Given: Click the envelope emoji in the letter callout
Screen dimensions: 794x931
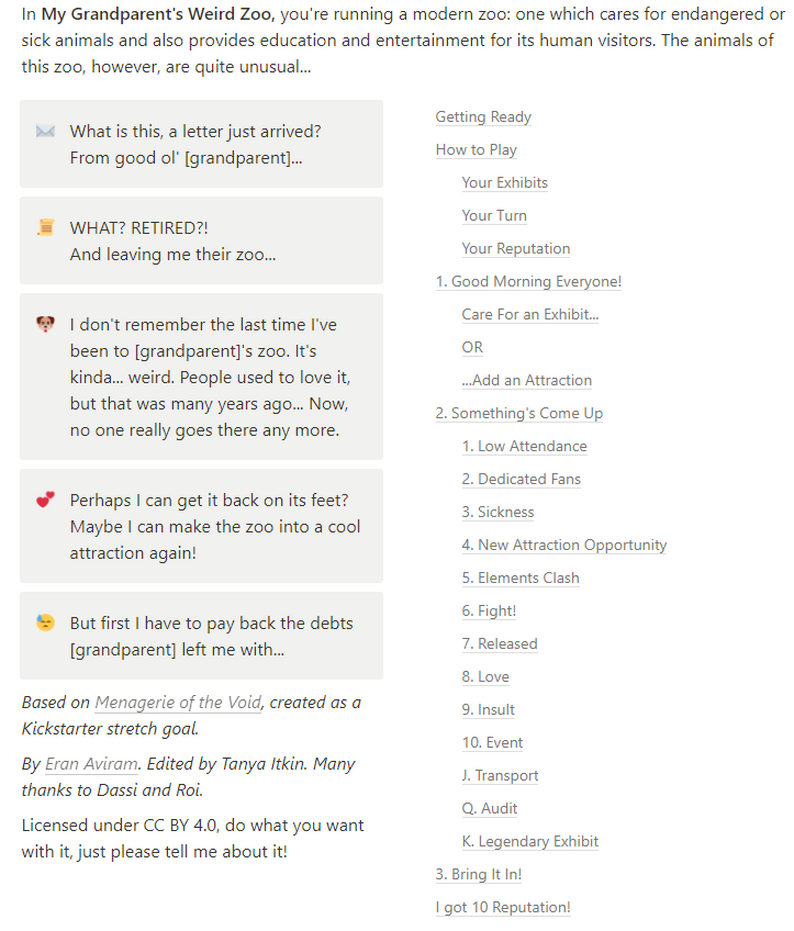Looking at the screenshot, I should point(45,132).
